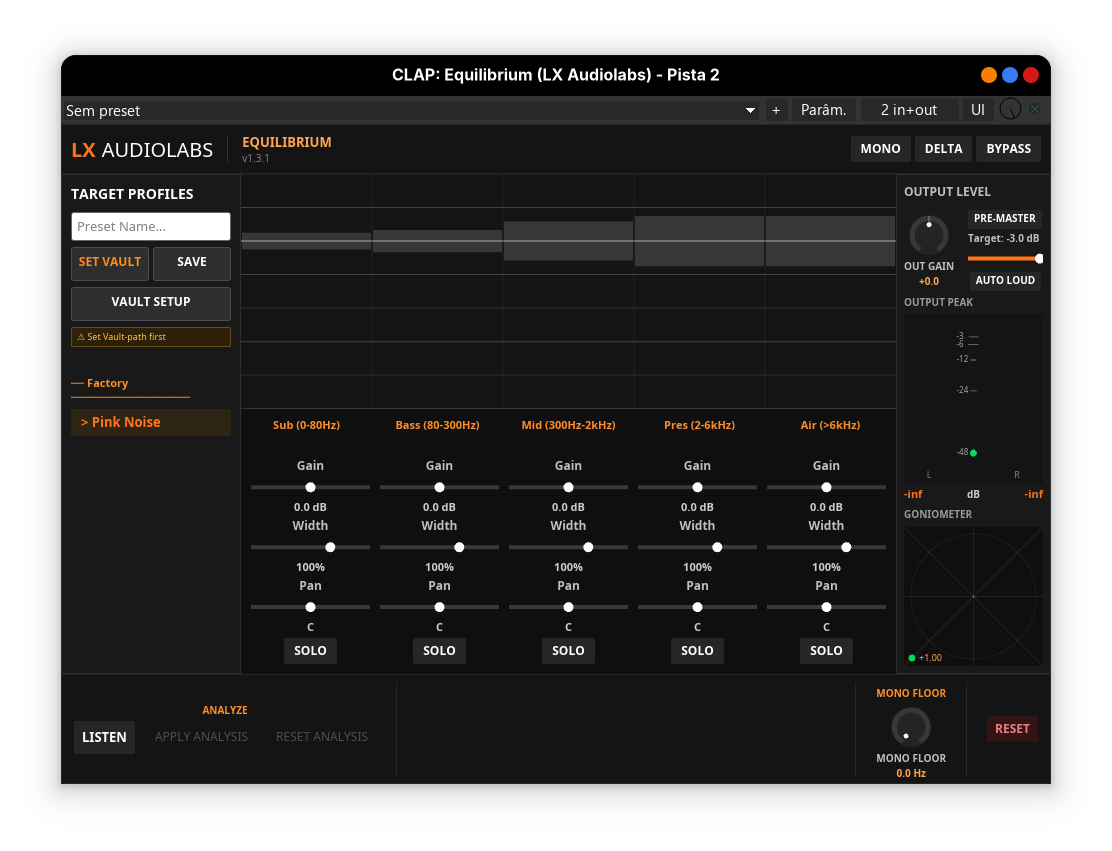The width and height of the screenshot is (1112, 851).
Task: Open the 2 in+out routing menu
Action: (x=908, y=110)
